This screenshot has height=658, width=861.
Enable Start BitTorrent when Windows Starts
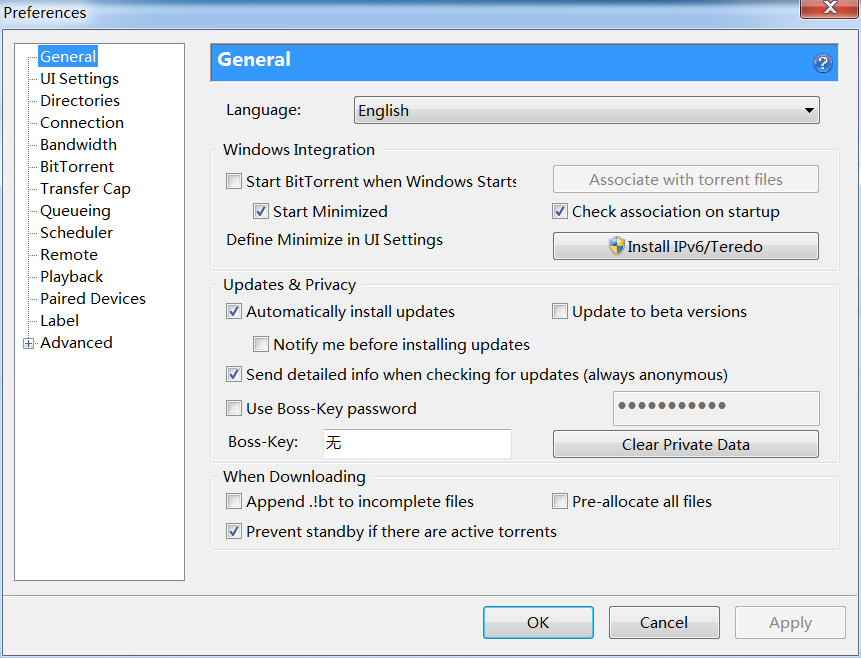234,182
